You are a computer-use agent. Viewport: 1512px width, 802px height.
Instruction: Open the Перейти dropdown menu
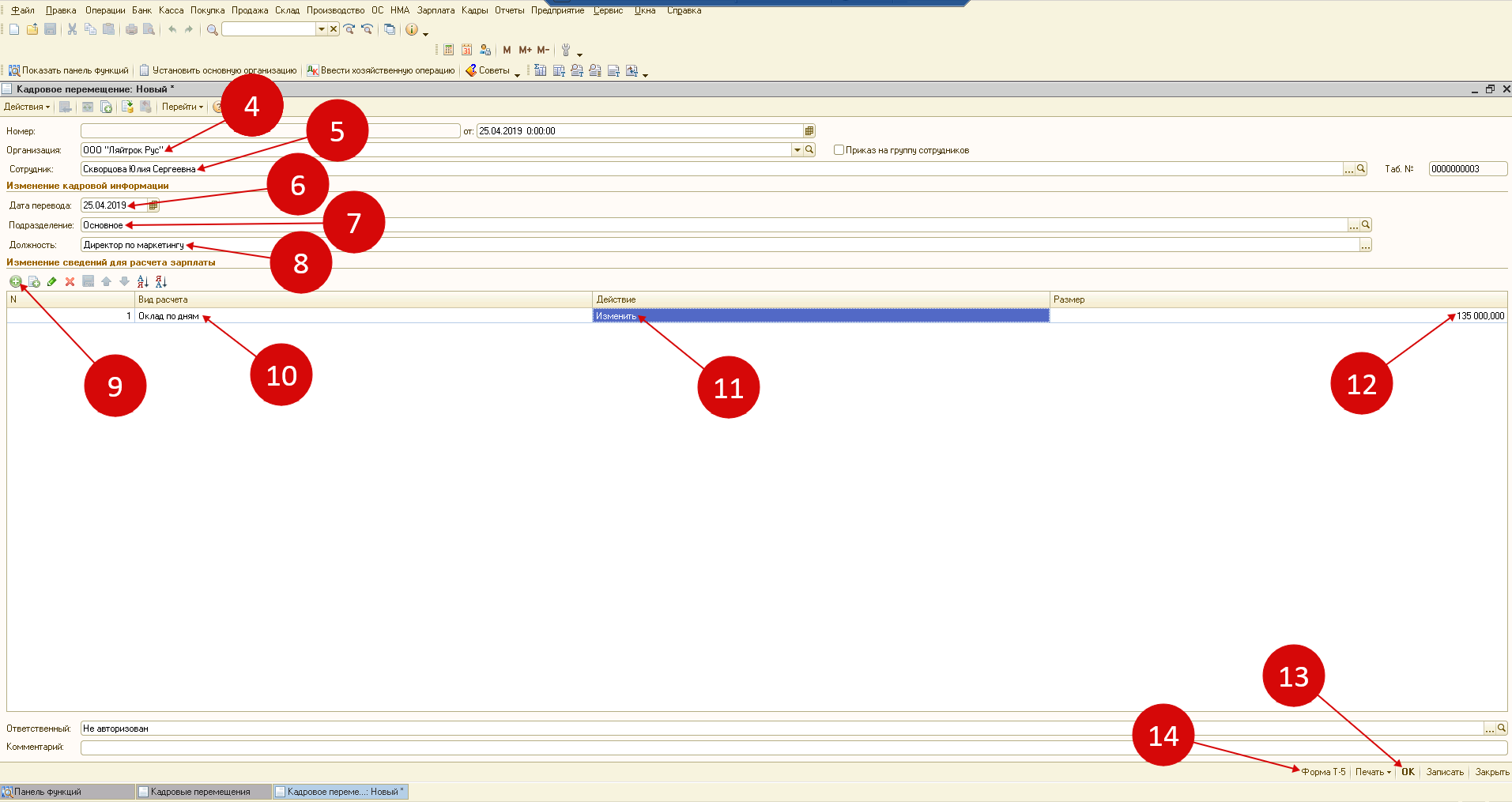[183, 107]
